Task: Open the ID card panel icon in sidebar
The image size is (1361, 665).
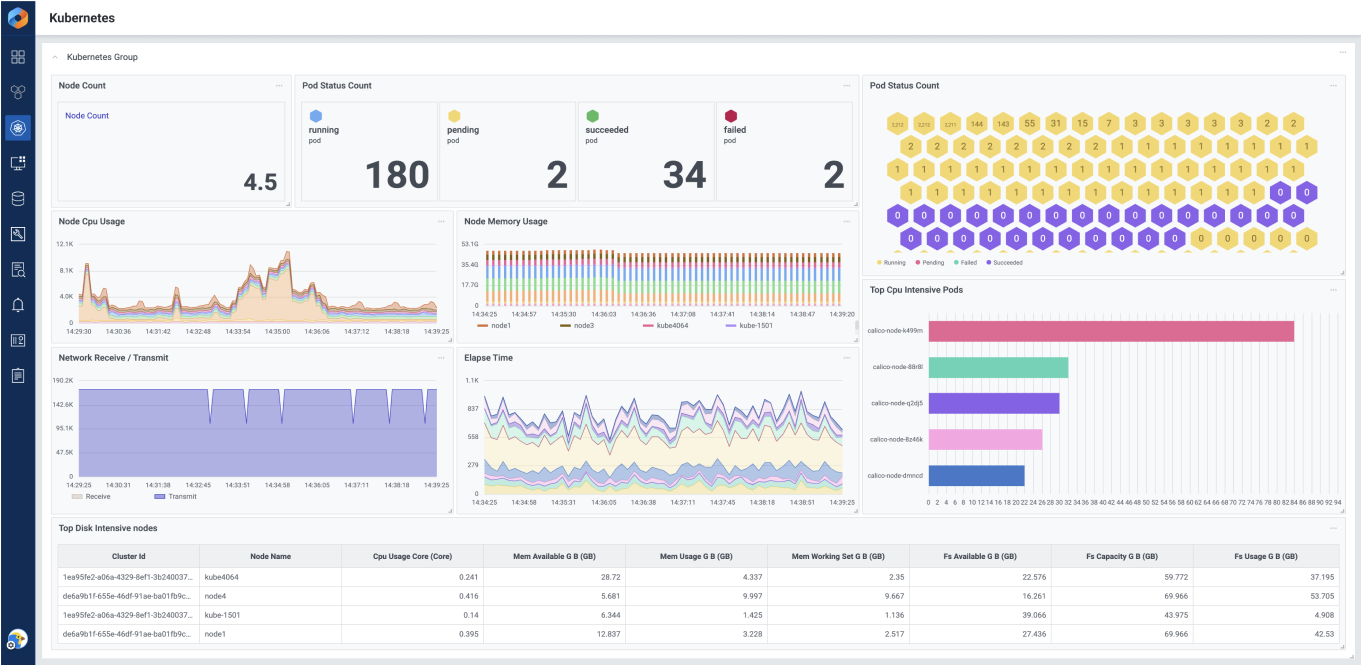Action: tap(17, 340)
